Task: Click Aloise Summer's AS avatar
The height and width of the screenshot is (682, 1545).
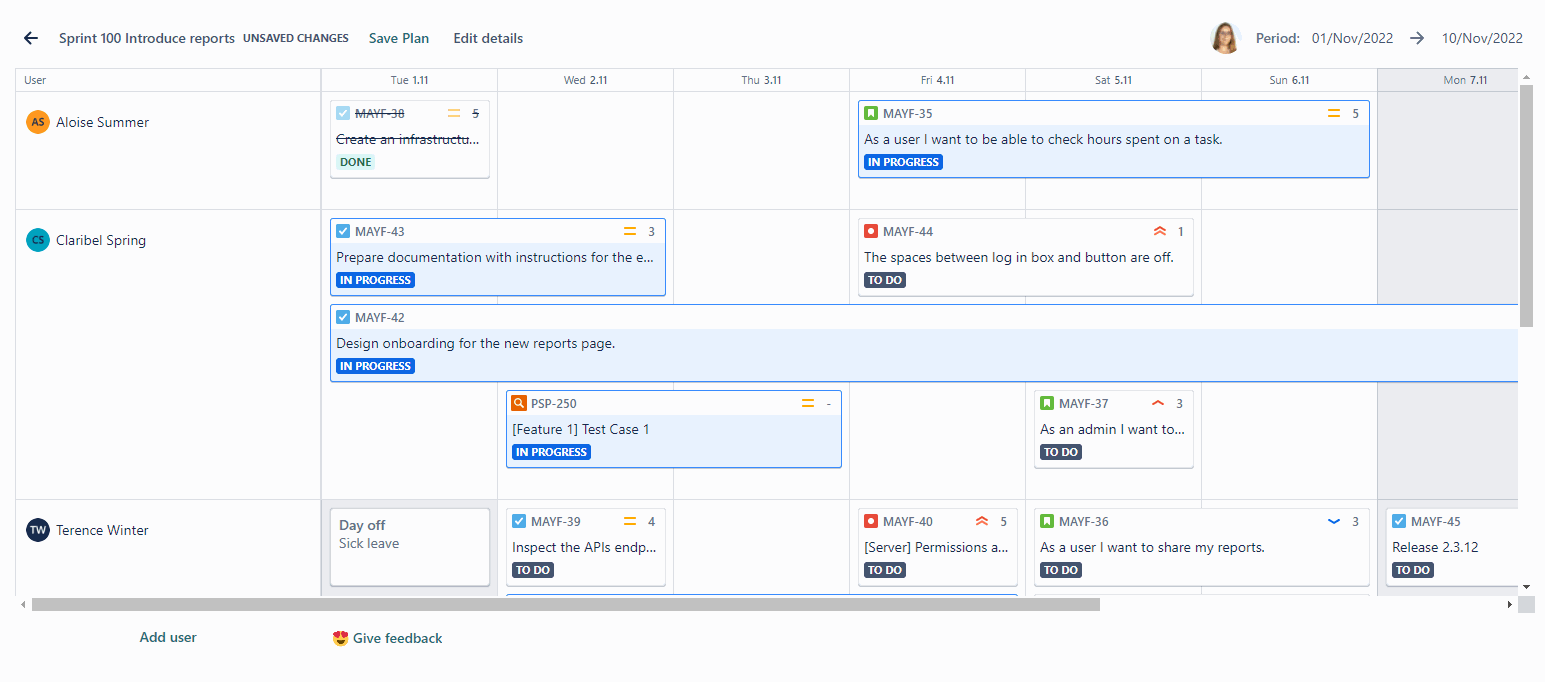Action: click(38, 122)
